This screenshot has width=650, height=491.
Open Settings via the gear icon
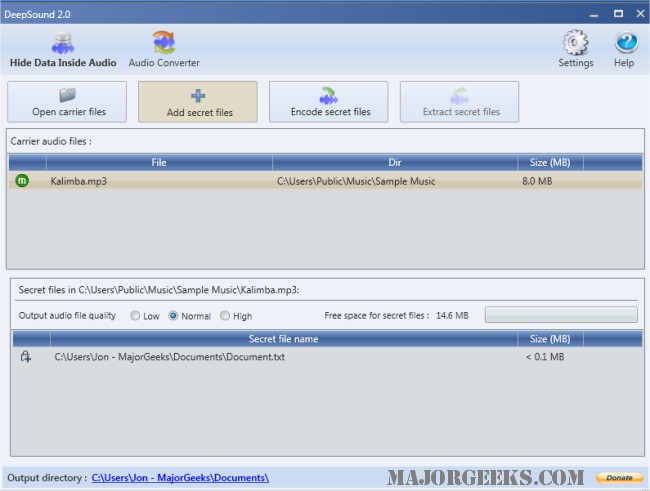pyautogui.click(x=575, y=49)
